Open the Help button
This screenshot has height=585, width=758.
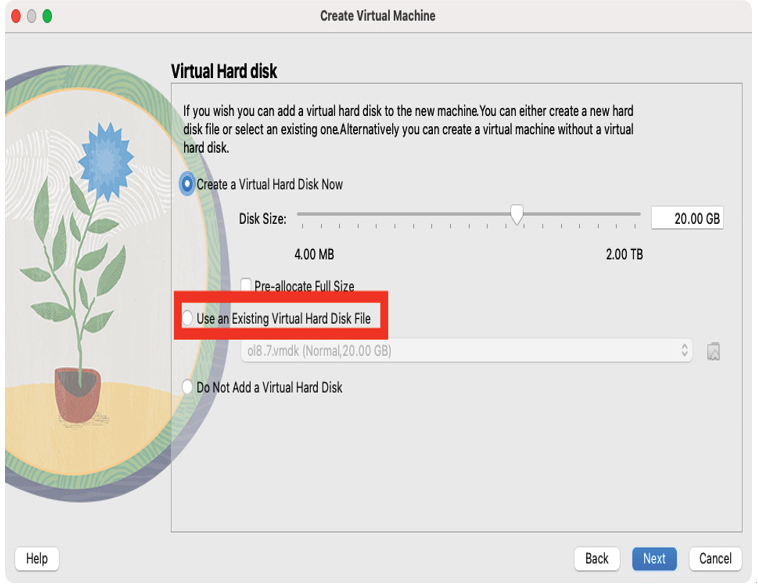(37, 558)
